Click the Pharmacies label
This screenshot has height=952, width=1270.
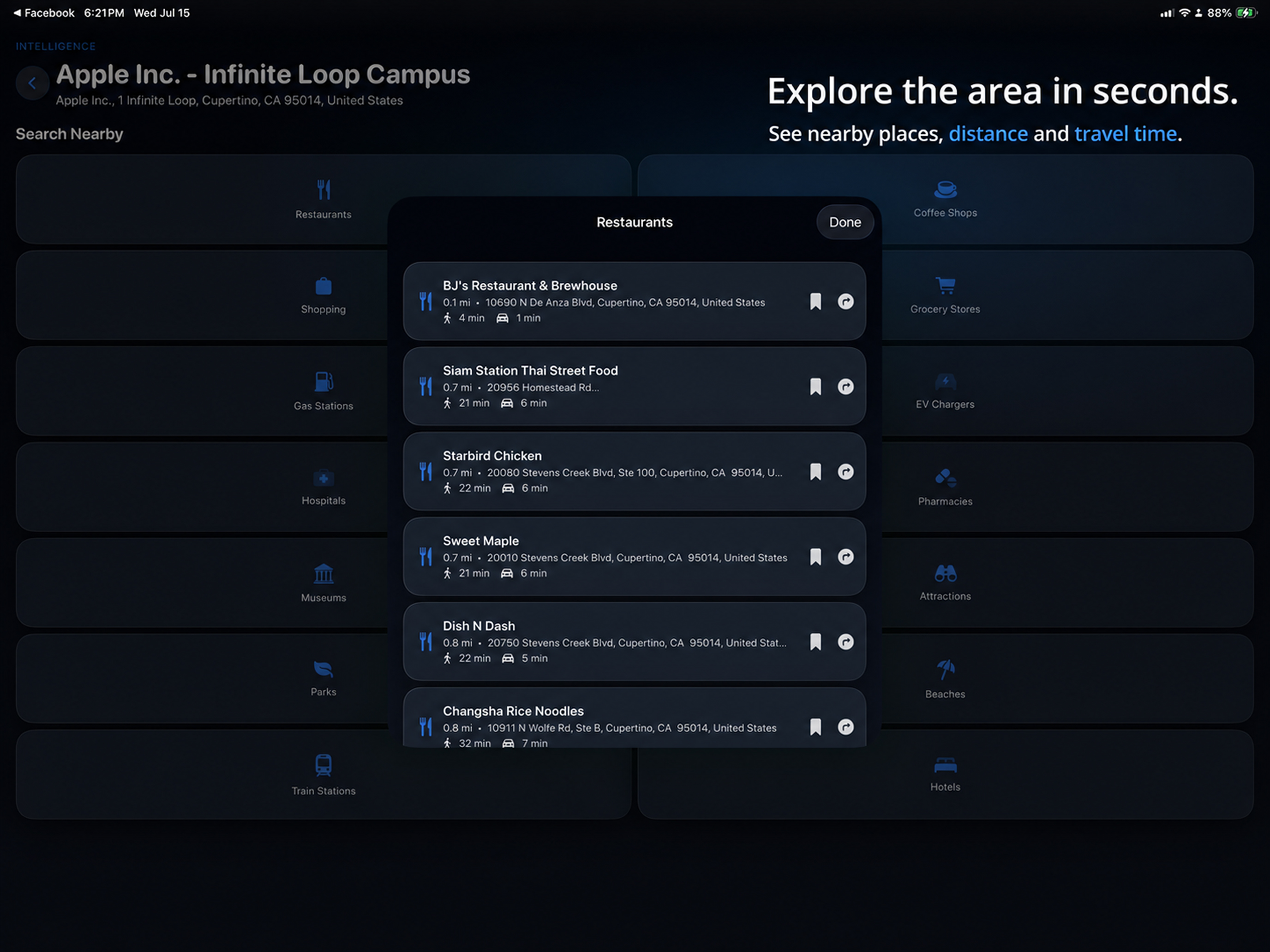tap(945, 501)
